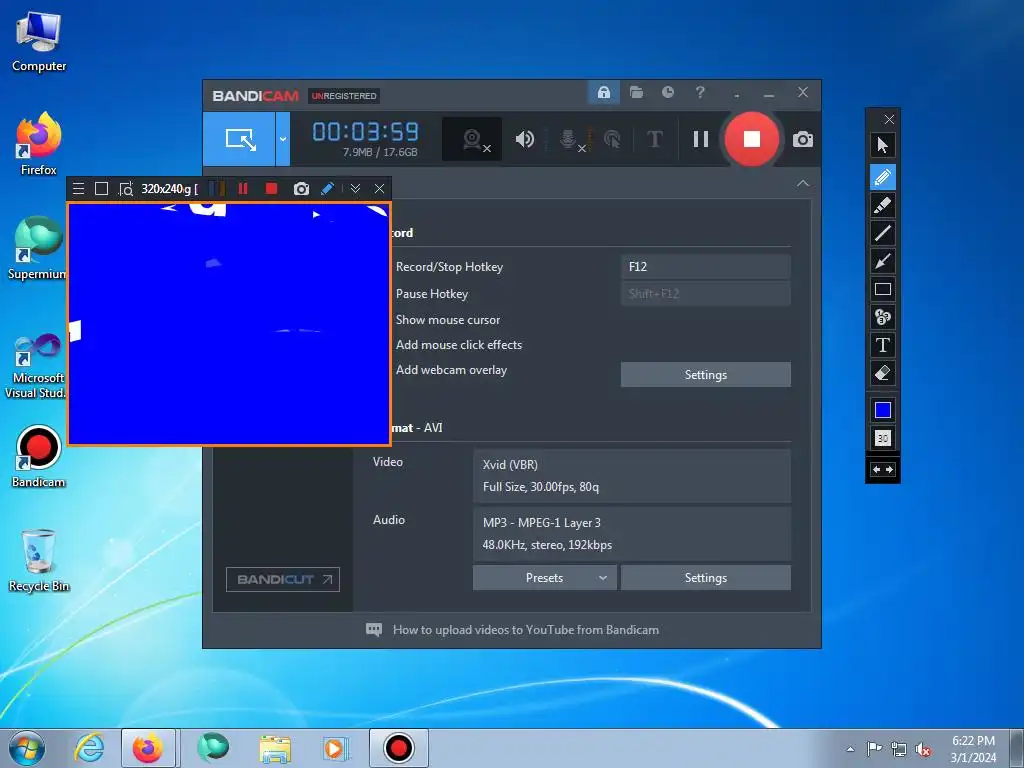This screenshot has height=768, width=1024.
Task: Click the fullscreen square icon on recording bar
Action: tap(101, 189)
